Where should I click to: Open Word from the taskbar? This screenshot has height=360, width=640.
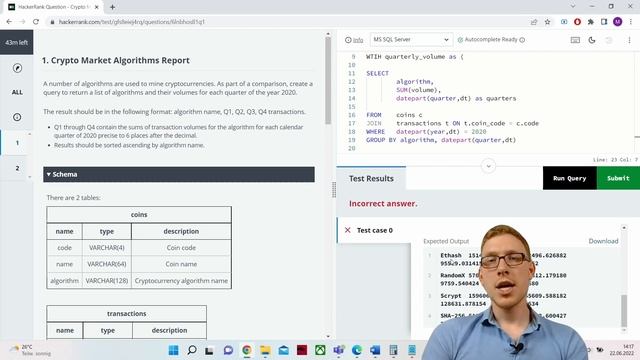(375, 350)
